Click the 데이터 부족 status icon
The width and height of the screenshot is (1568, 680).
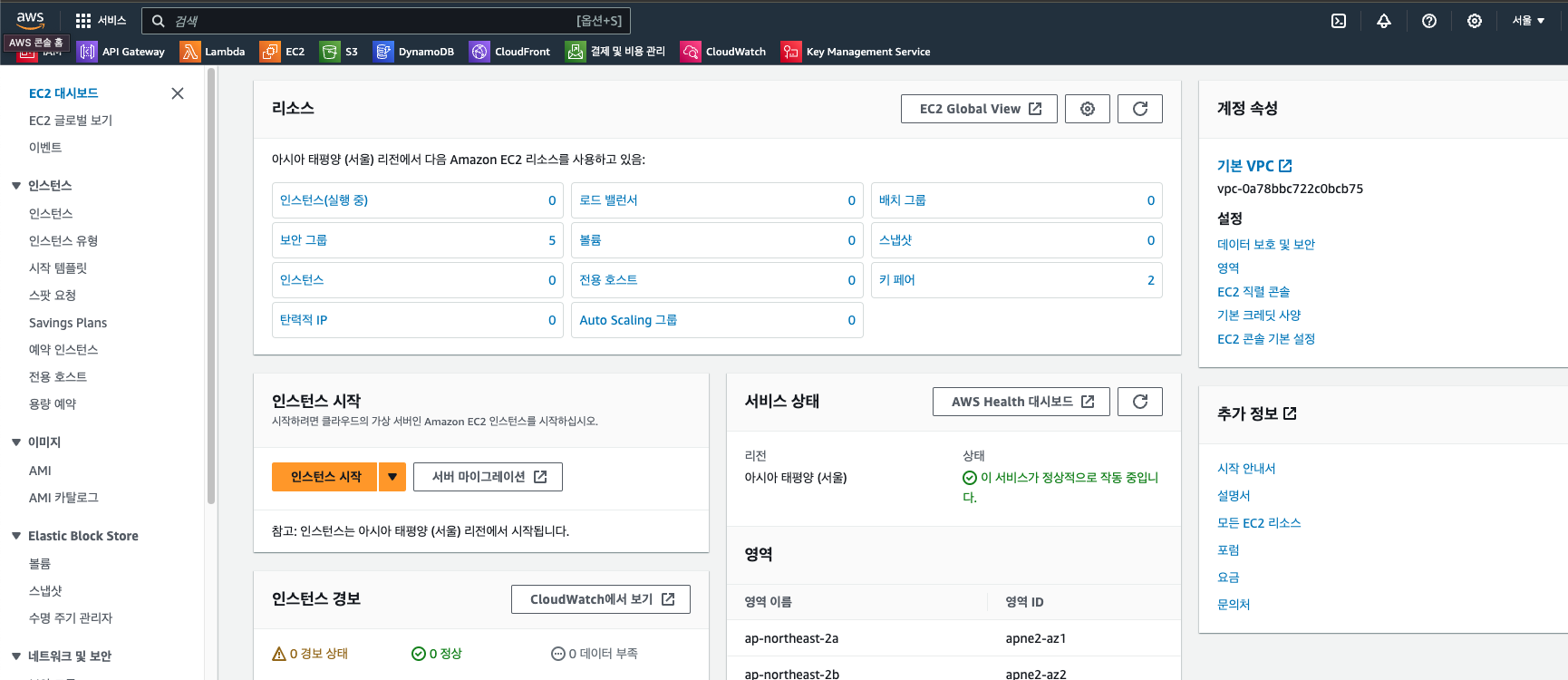tap(558, 654)
